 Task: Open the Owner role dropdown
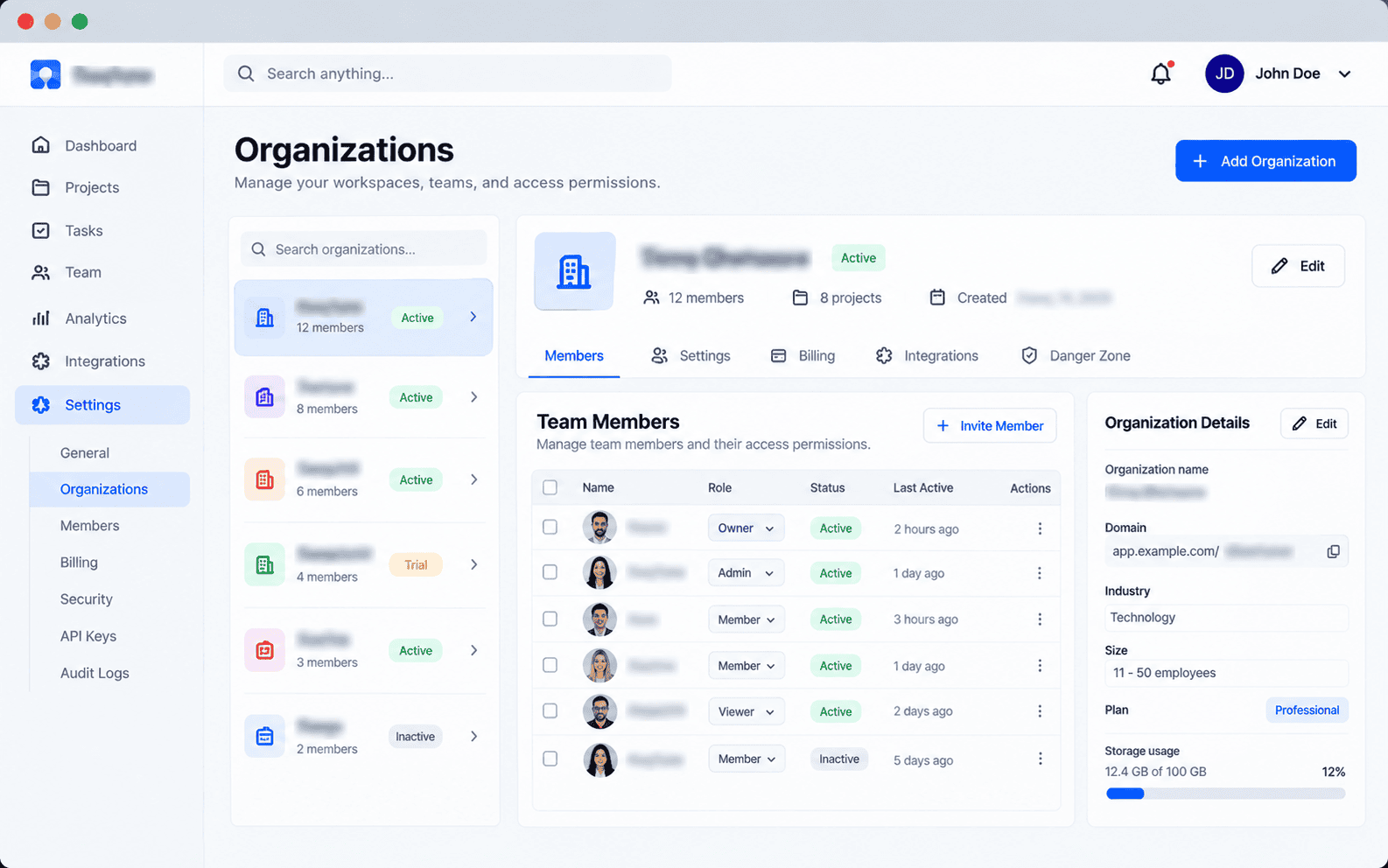click(x=746, y=528)
